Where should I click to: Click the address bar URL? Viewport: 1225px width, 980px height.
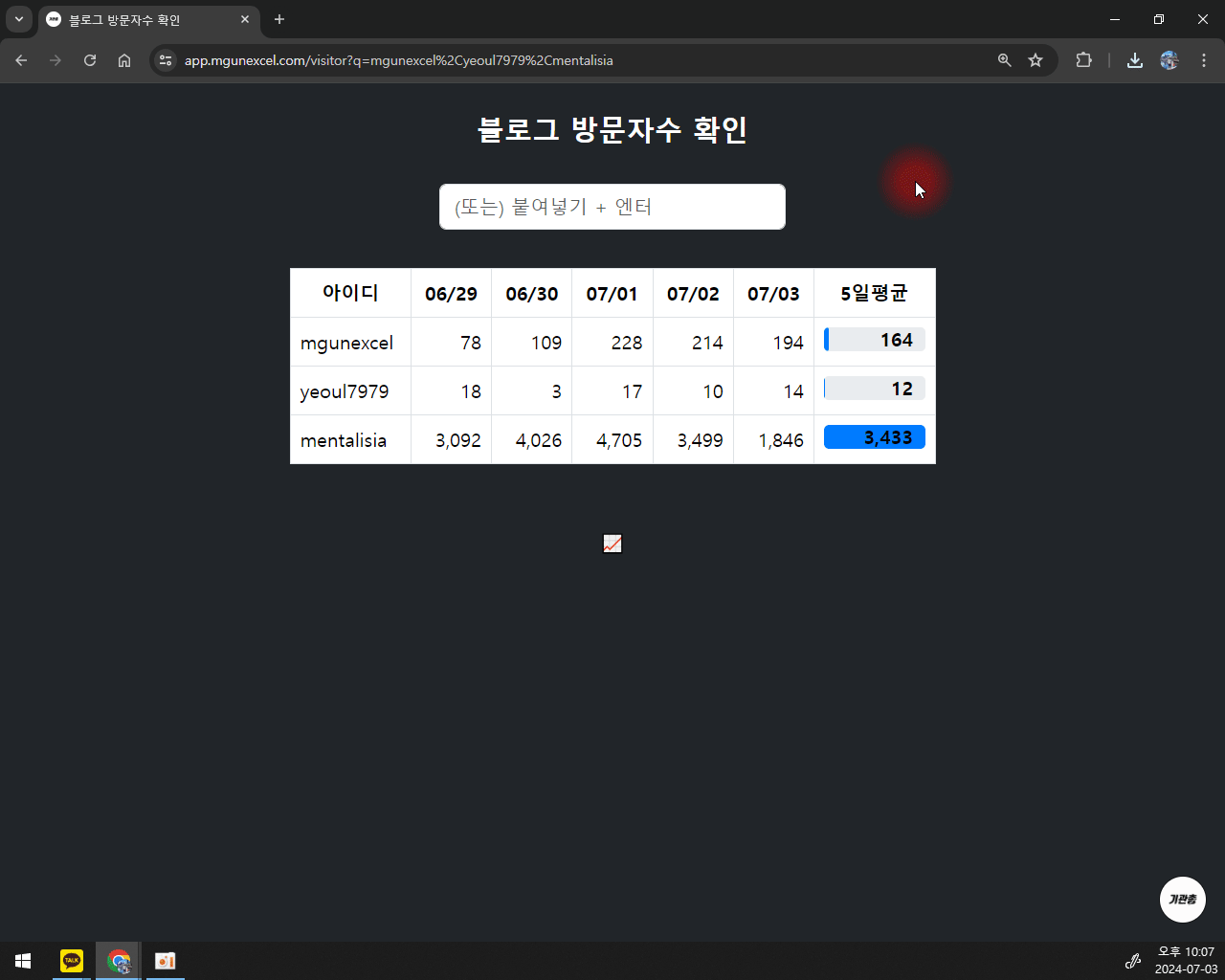click(399, 60)
